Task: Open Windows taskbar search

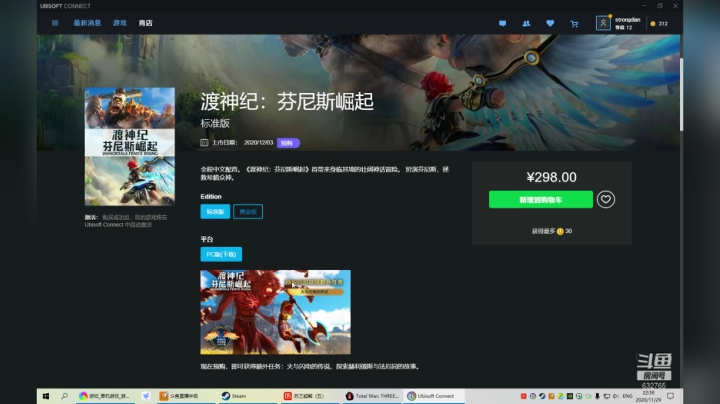Action: (64, 396)
